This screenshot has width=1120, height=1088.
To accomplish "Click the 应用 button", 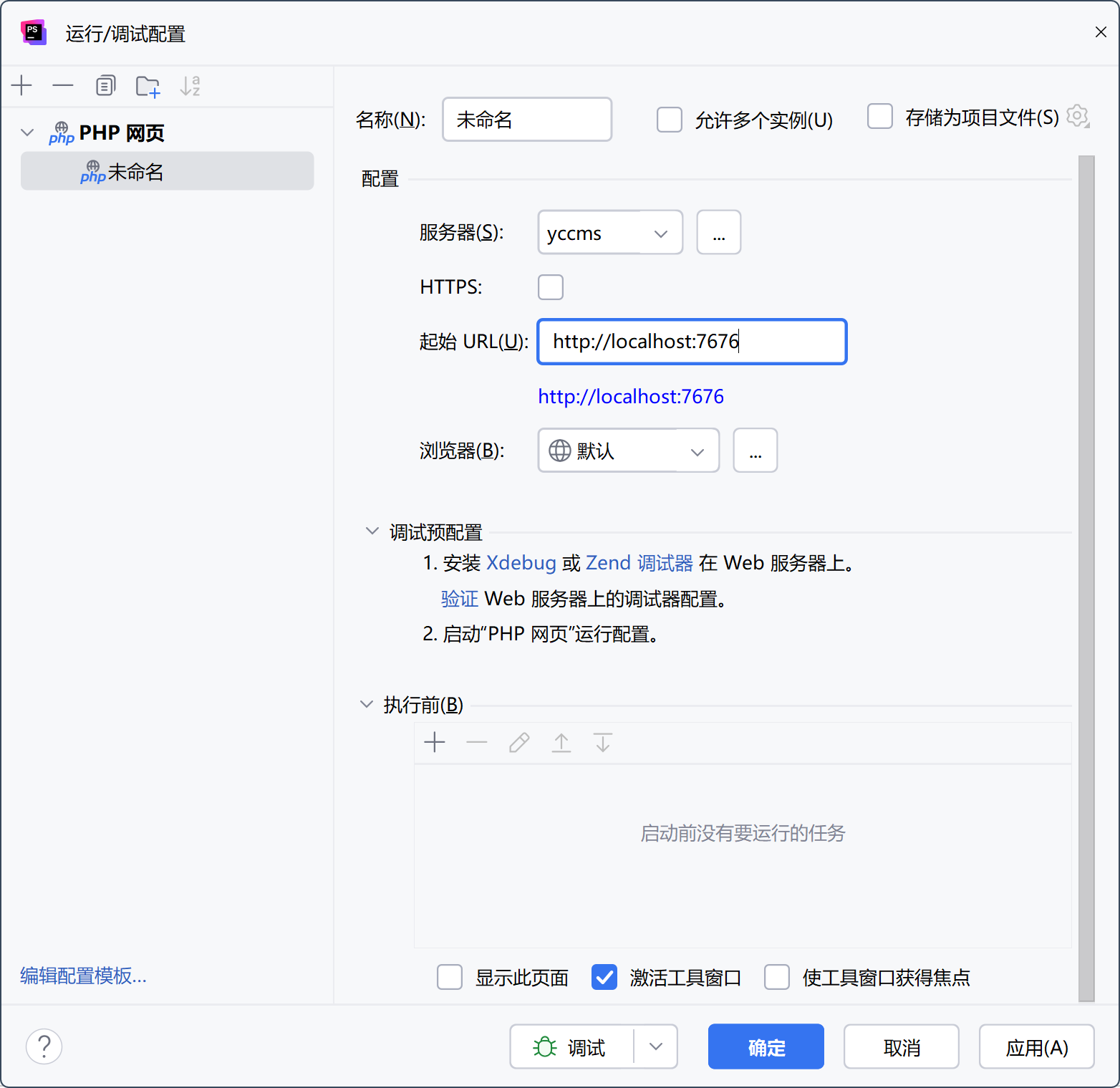I will (1036, 1046).
